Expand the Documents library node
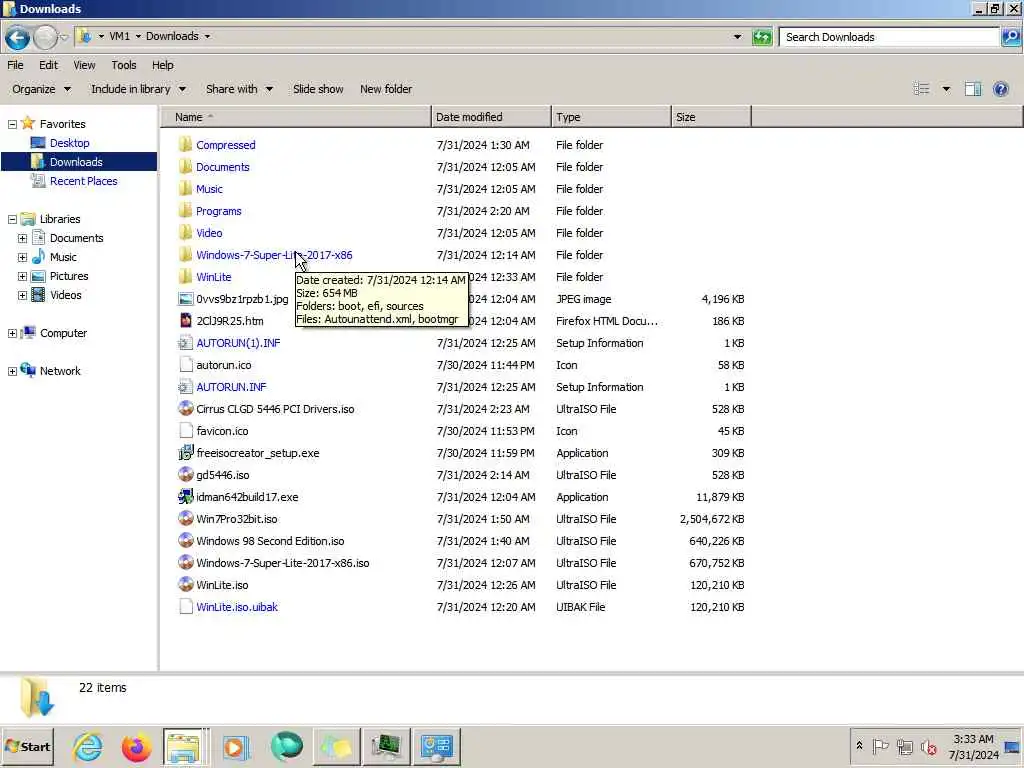The height and width of the screenshot is (768, 1024). point(22,238)
